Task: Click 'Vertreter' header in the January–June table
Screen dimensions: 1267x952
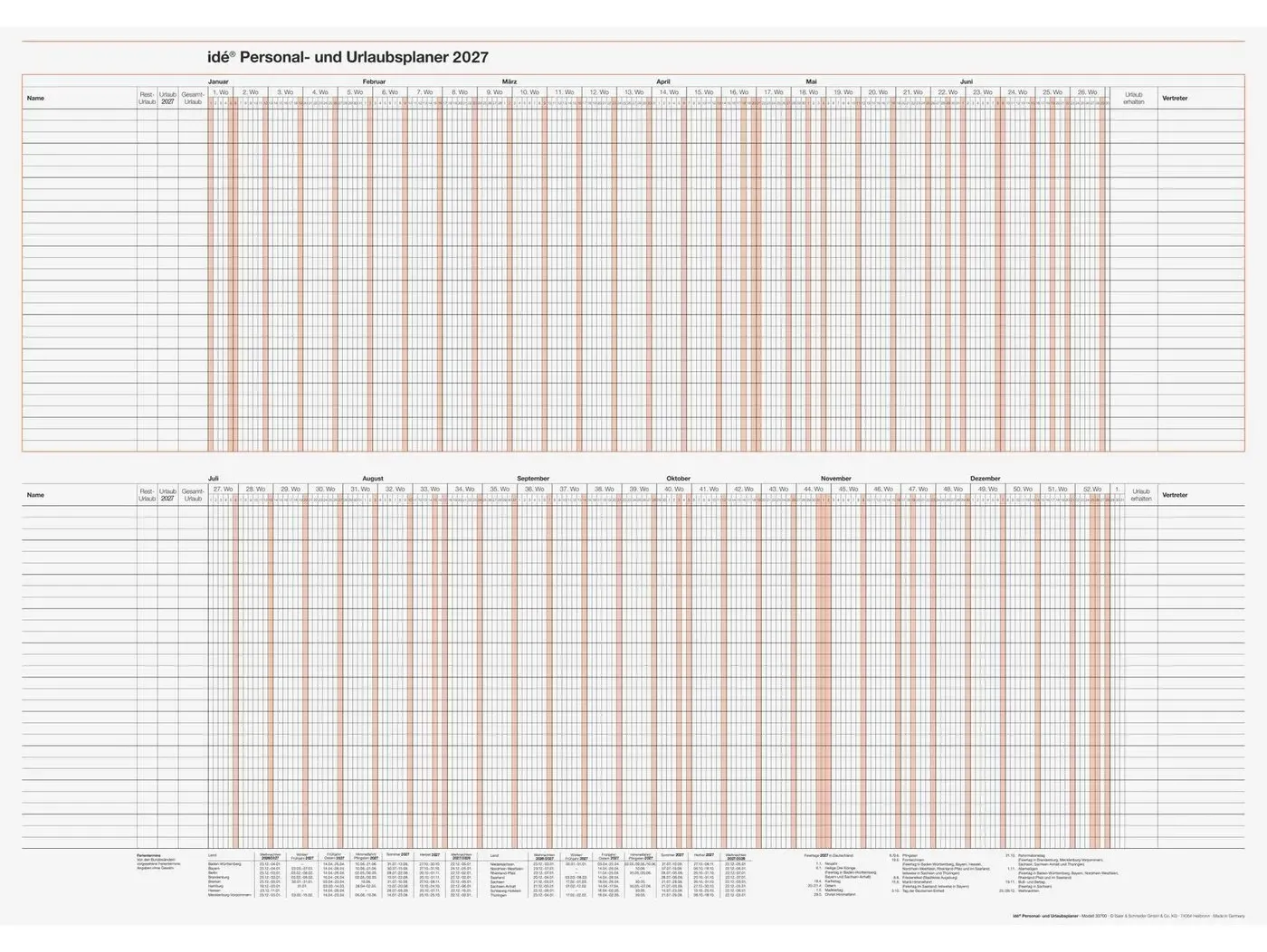Action: point(1175,98)
